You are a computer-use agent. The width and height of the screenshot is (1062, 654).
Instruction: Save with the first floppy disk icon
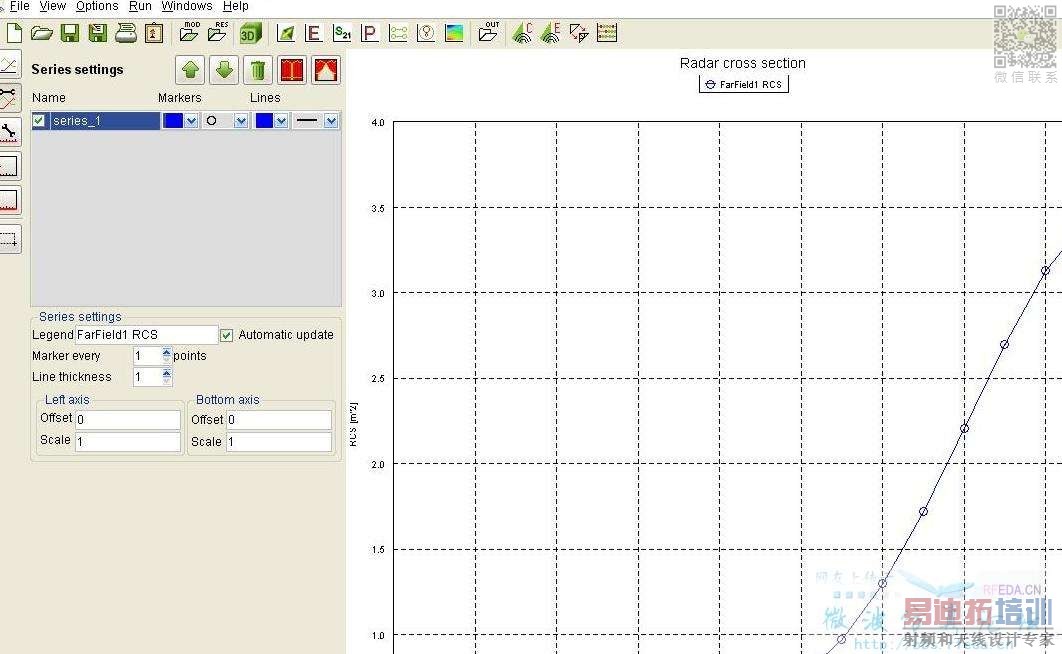pos(70,32)
